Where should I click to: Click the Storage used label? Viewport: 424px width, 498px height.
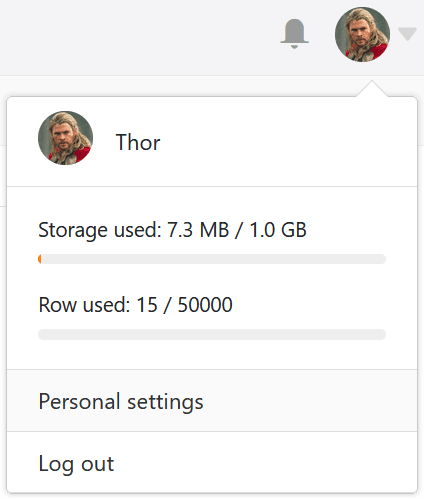[x=100, y=230]
